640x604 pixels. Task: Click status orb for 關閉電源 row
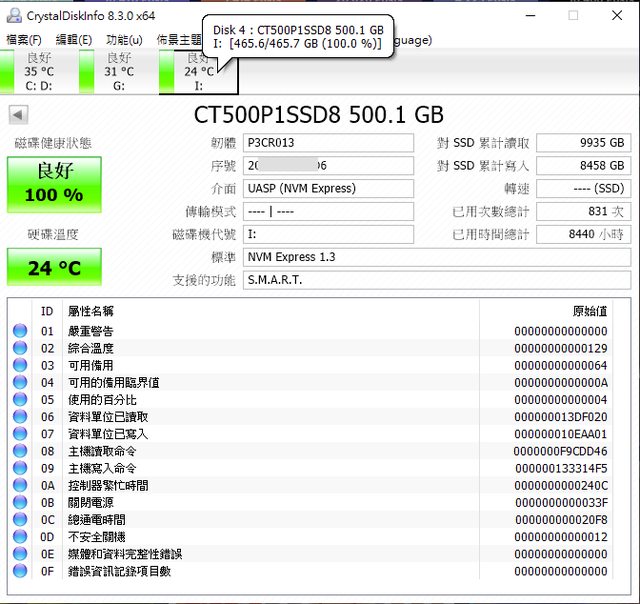point(20,502)
